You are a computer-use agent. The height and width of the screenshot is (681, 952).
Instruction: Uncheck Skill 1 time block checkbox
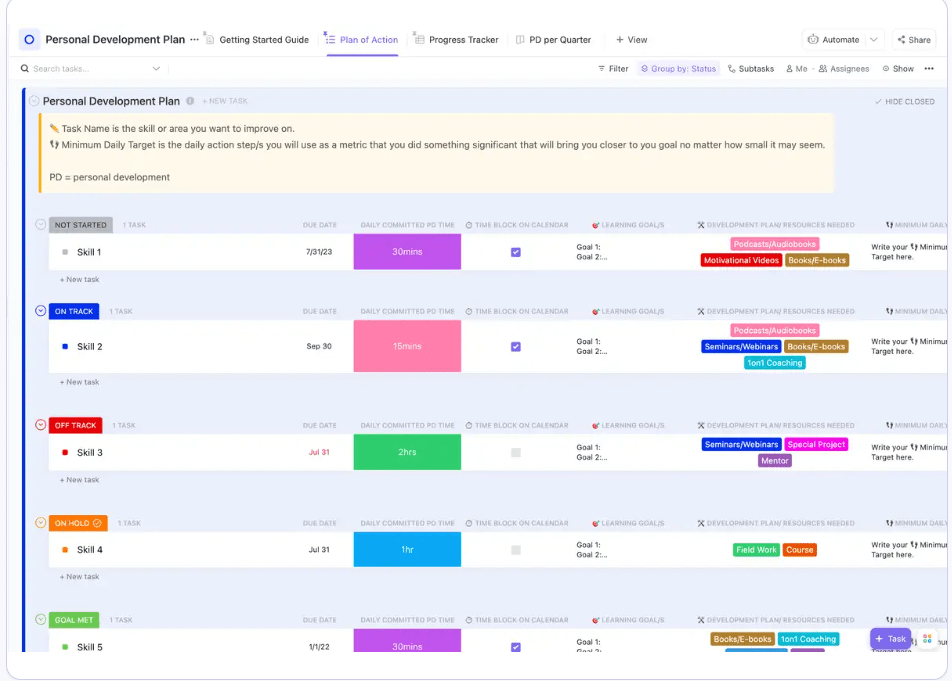515,252
